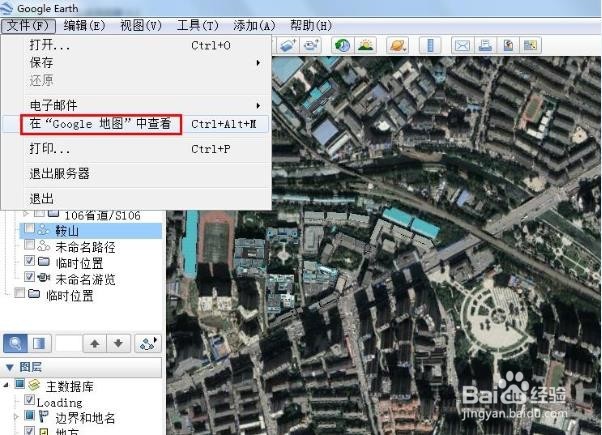Choose 退出 from the file menu

(136, 198)
